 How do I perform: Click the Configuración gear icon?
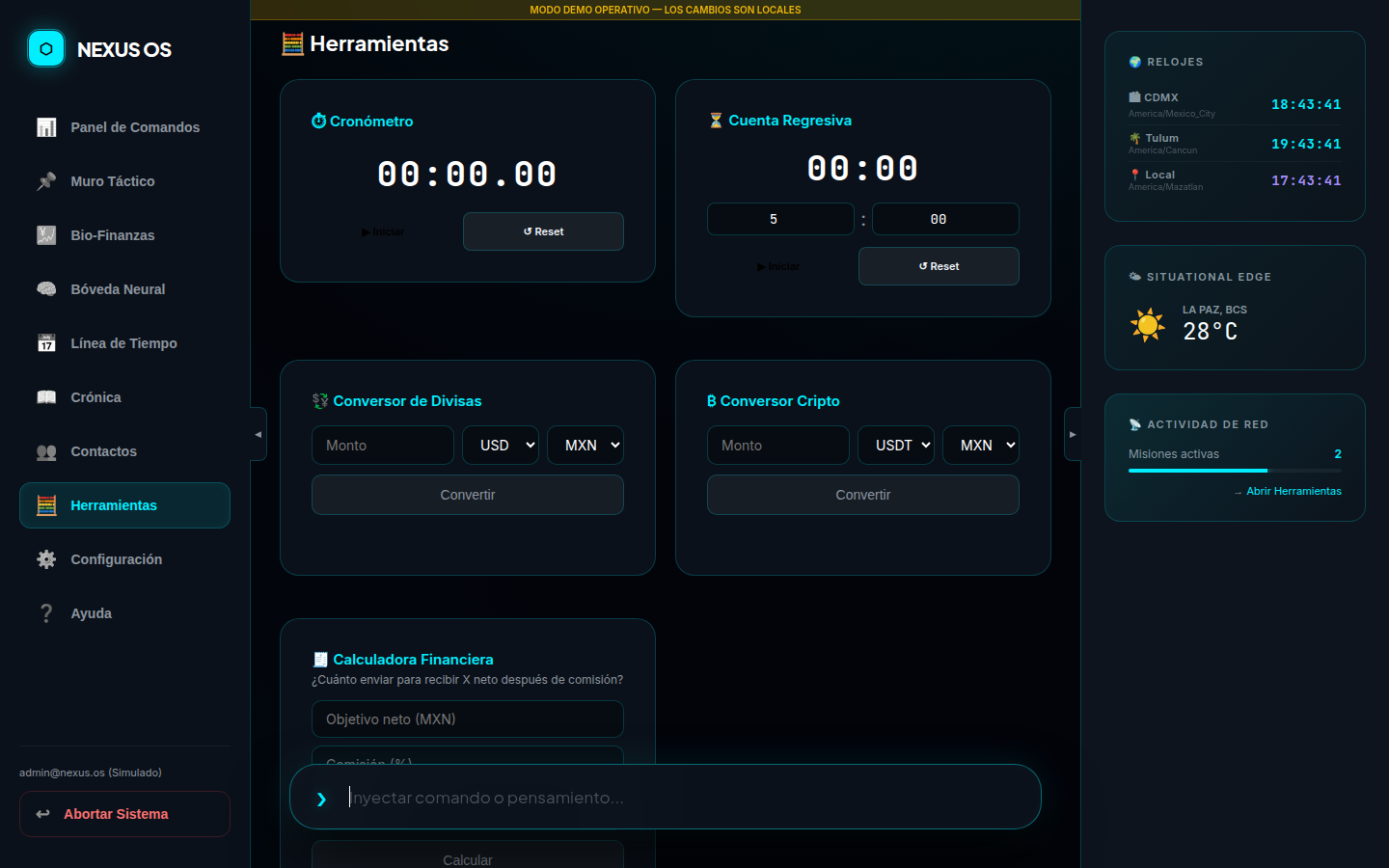pyautogui.click(x=46, y=559)
